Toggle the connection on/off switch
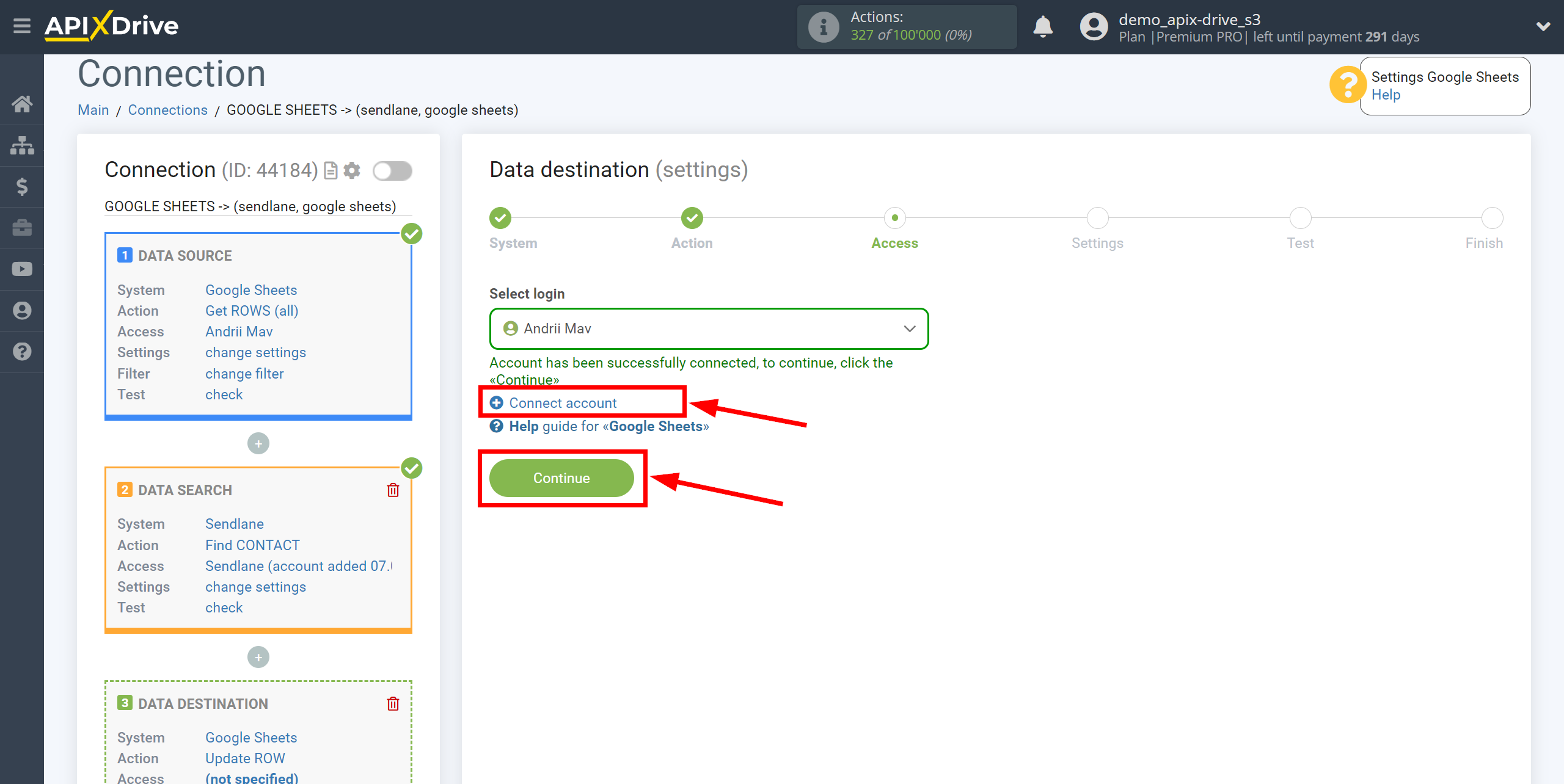Screen dimensions: 1564x784 coord(392,171)
